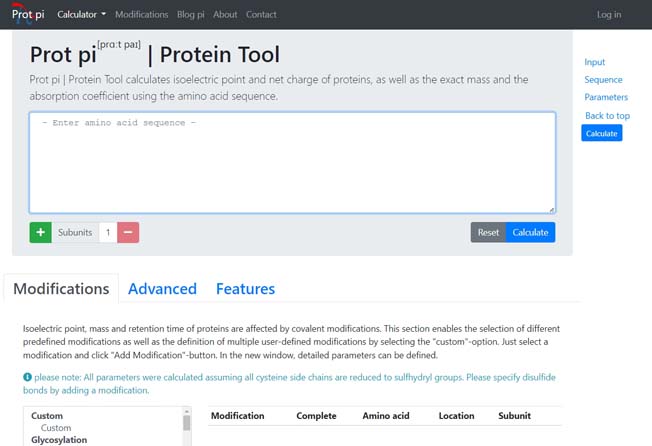Select the Modifications tab
The width and height of the screenshot is (652, 446).
point(61,288)
